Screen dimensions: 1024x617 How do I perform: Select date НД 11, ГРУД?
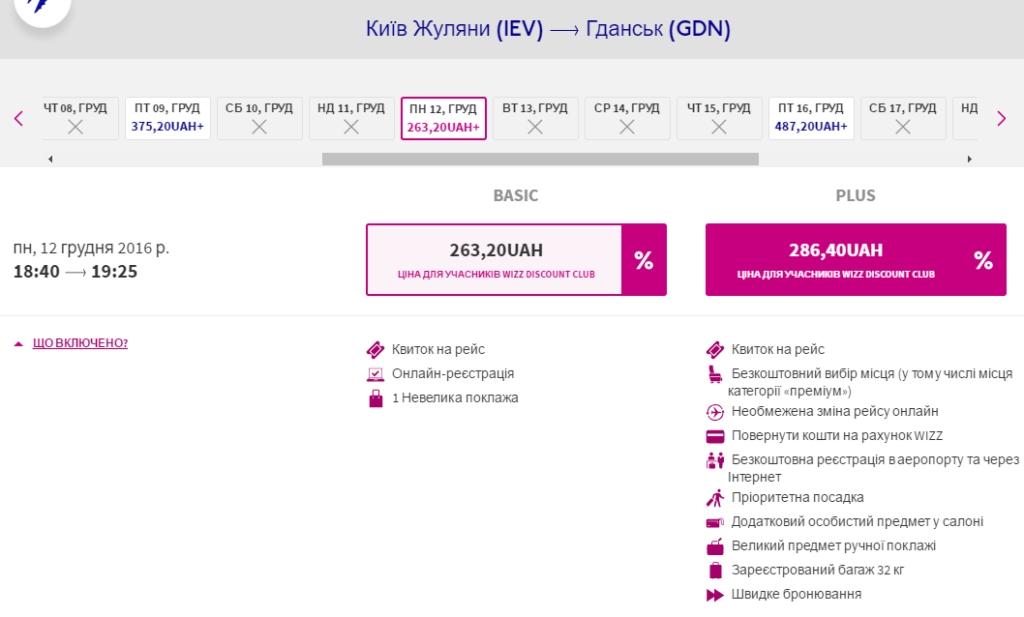(351, 118)
